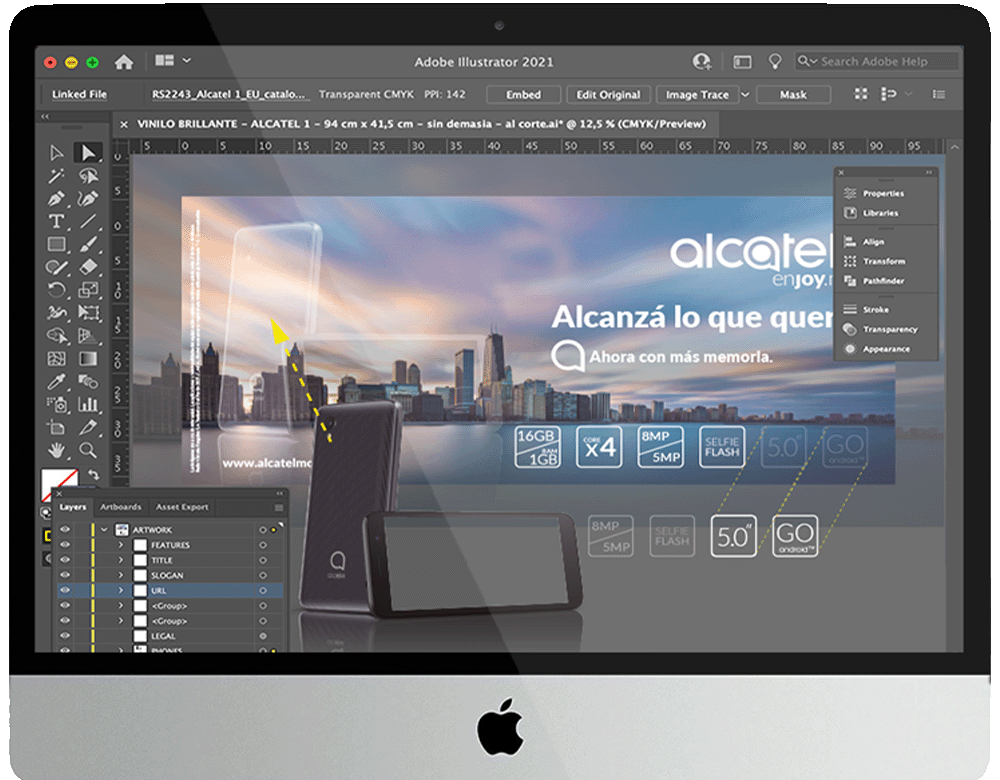Select the Shape Builder tool
This screenshot has height=780, width=1000.
(57, 336)
